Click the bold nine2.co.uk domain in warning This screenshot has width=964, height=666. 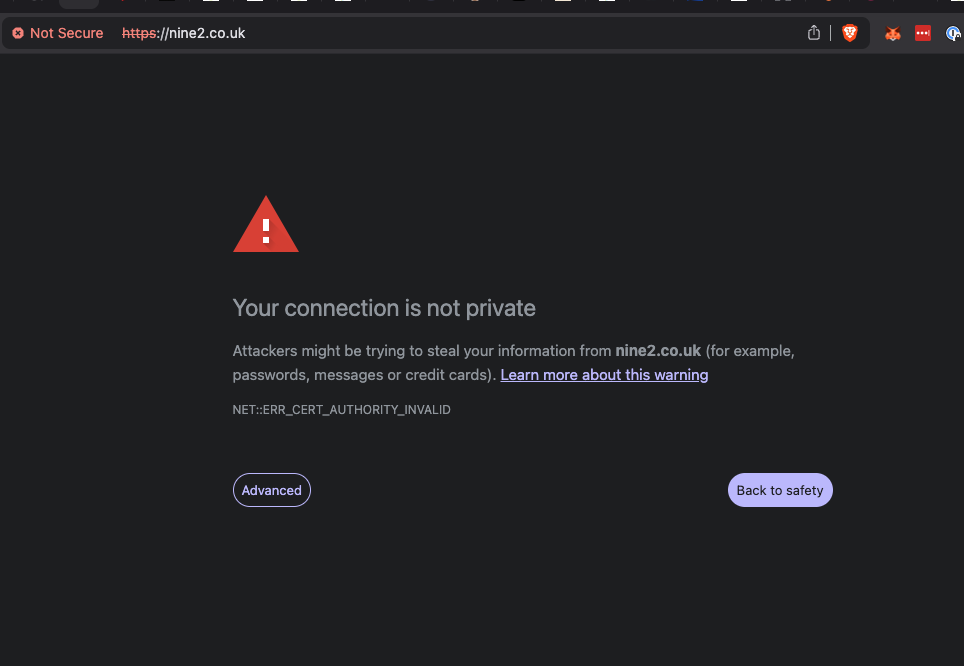658,351
